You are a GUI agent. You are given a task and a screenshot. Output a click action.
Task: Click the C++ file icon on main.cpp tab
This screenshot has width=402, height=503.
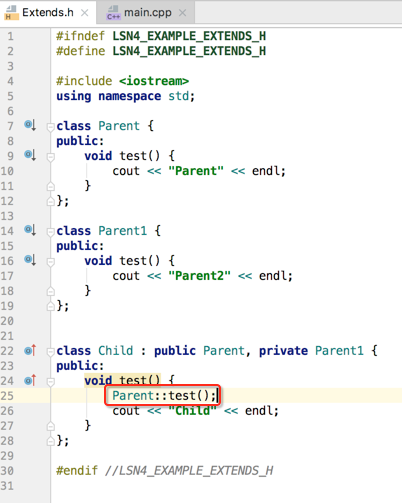(113, 13)
